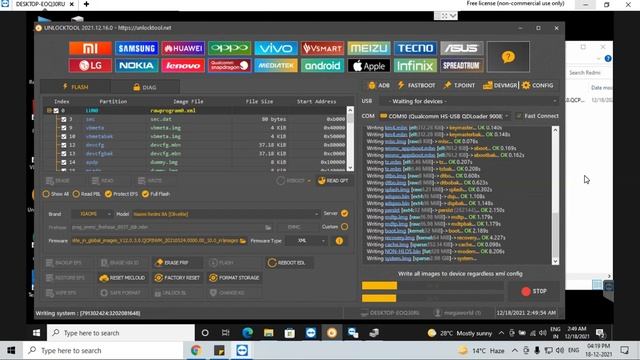
Task: Select the Infinix brand logo
Action: pos(415,65)
